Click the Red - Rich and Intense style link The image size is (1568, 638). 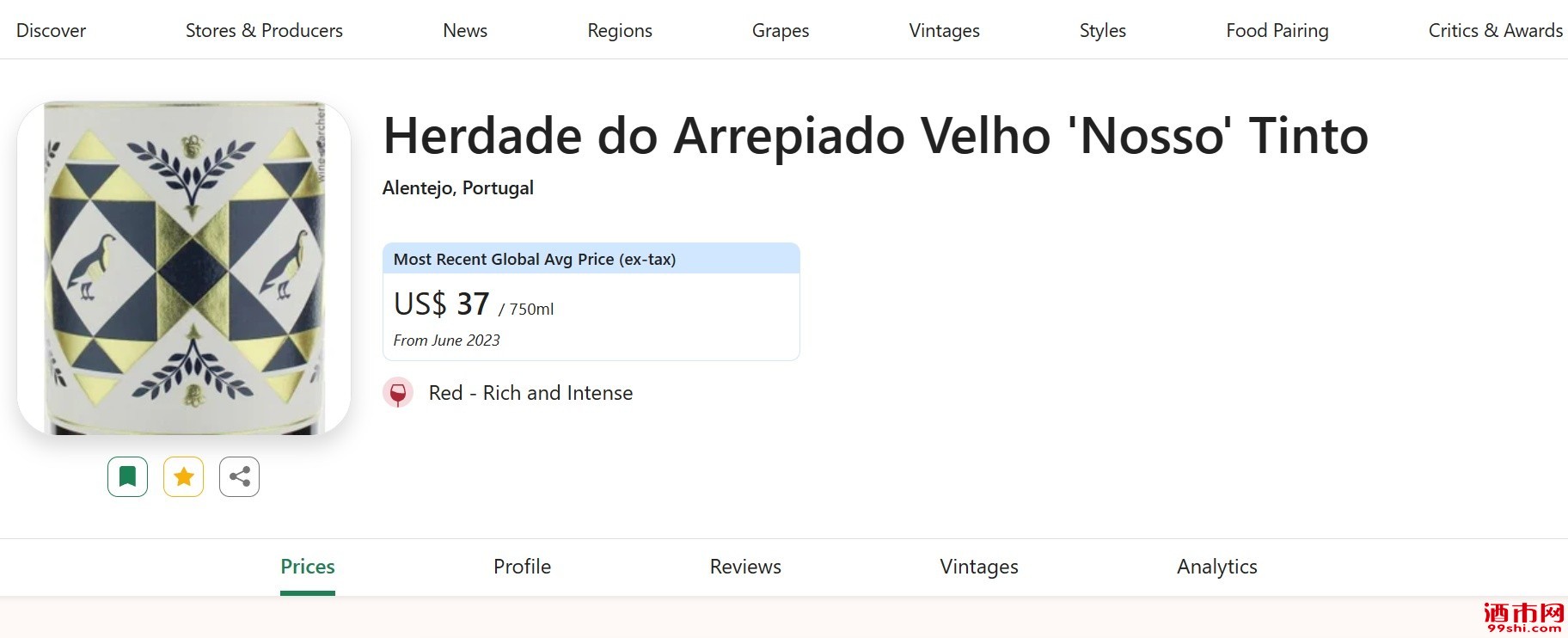[530, 393]
